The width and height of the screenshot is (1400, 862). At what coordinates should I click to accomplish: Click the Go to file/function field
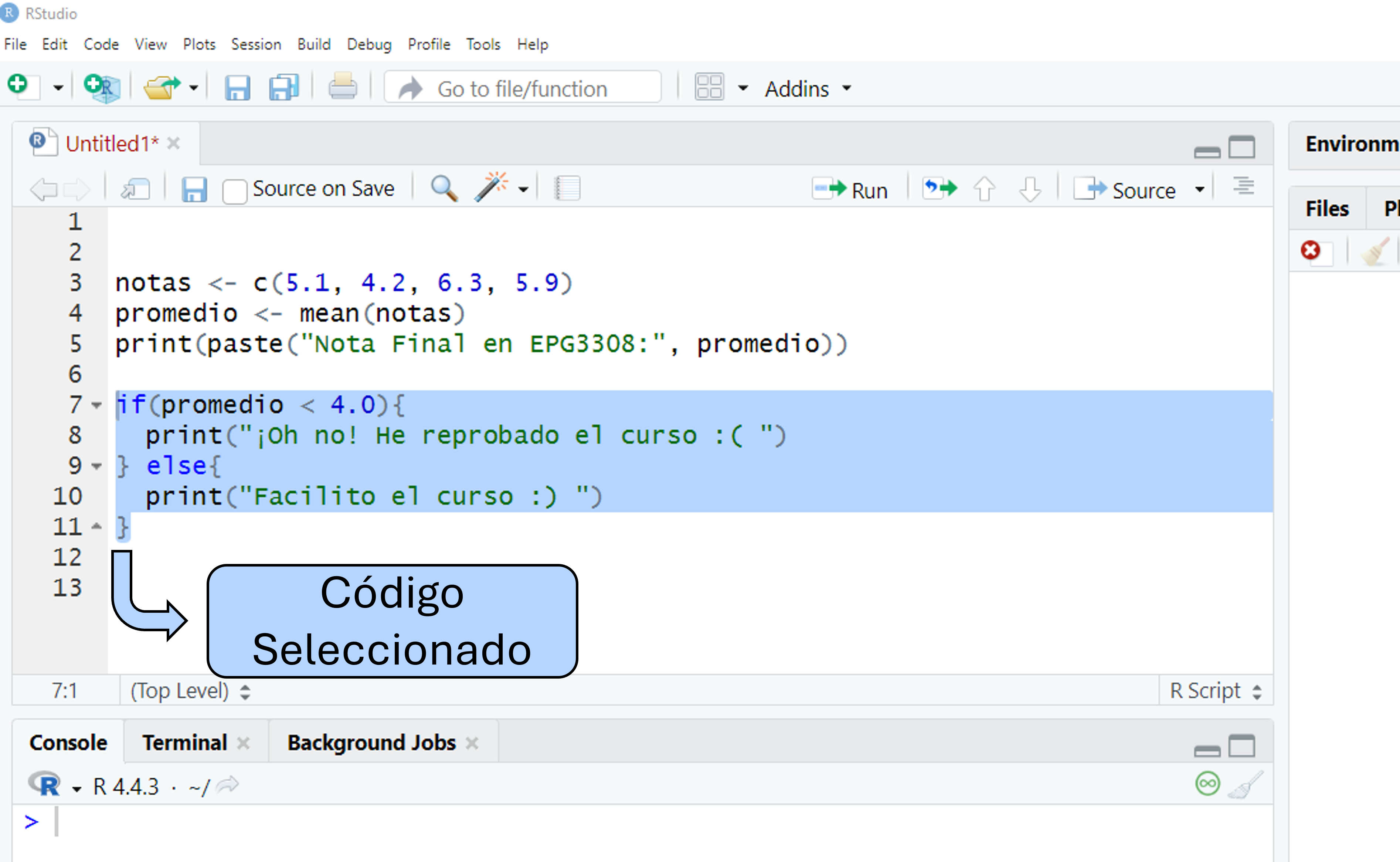(522, 89)
